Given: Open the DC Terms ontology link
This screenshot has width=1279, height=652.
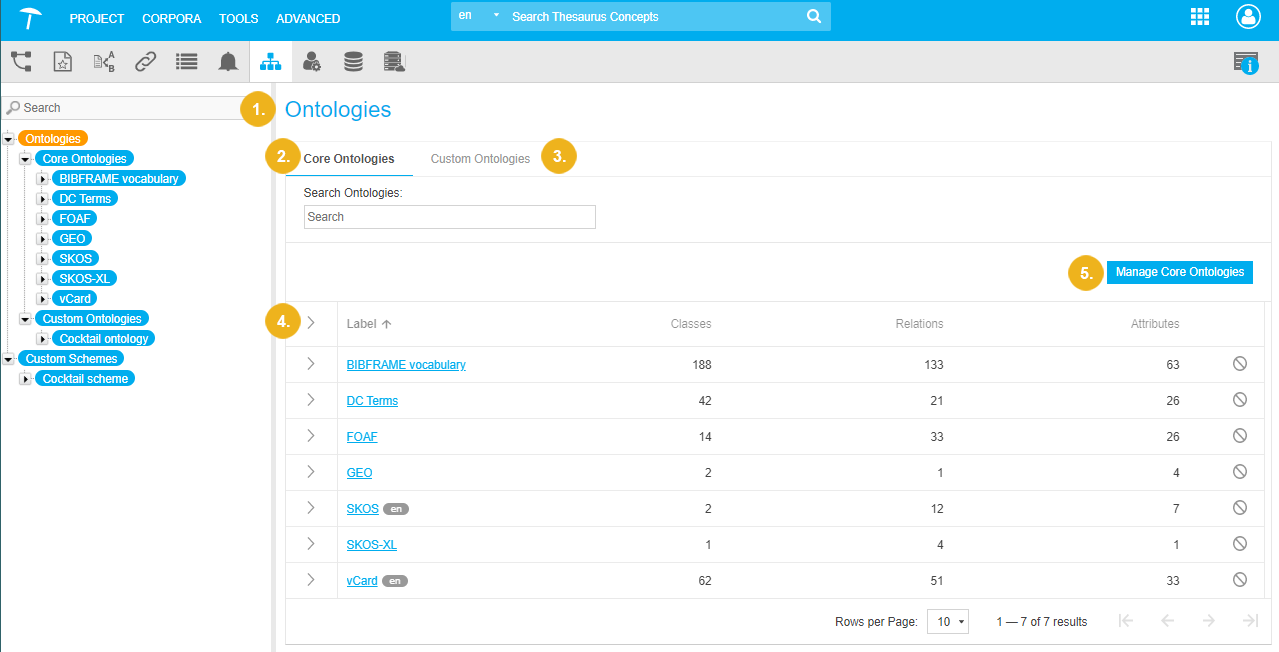Looking at the screenshot, I should (372, 401).
